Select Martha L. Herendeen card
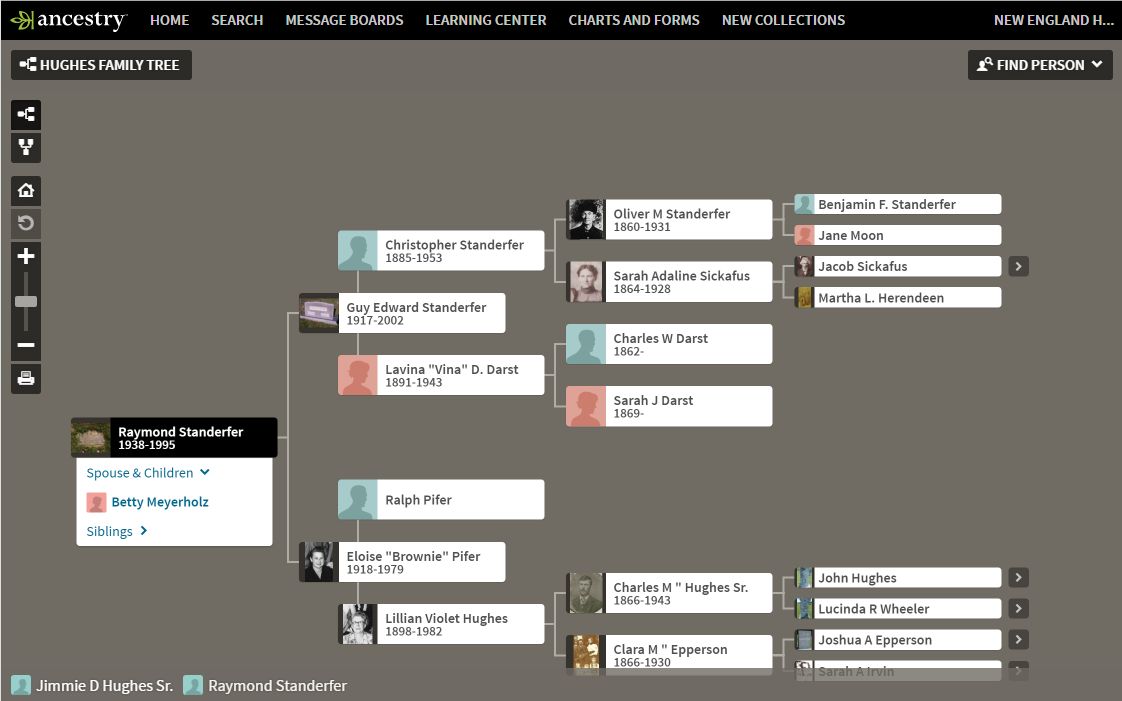 click(x=898, y=298)
